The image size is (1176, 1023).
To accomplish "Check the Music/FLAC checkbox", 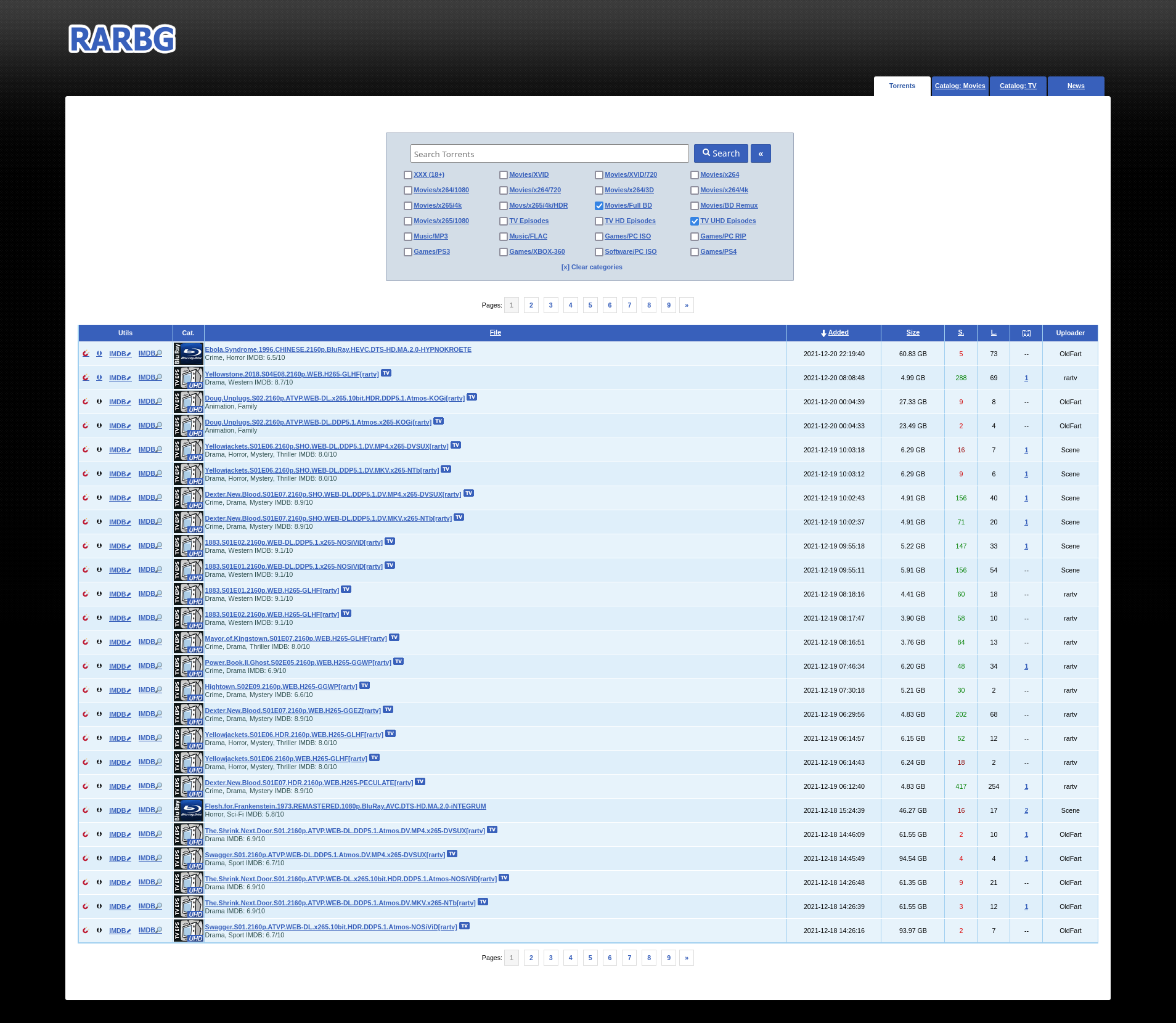I will click(x=503, y=237).
